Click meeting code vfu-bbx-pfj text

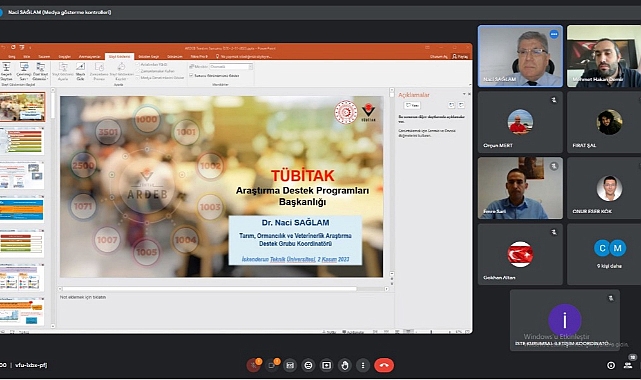(x=31, y=365)
